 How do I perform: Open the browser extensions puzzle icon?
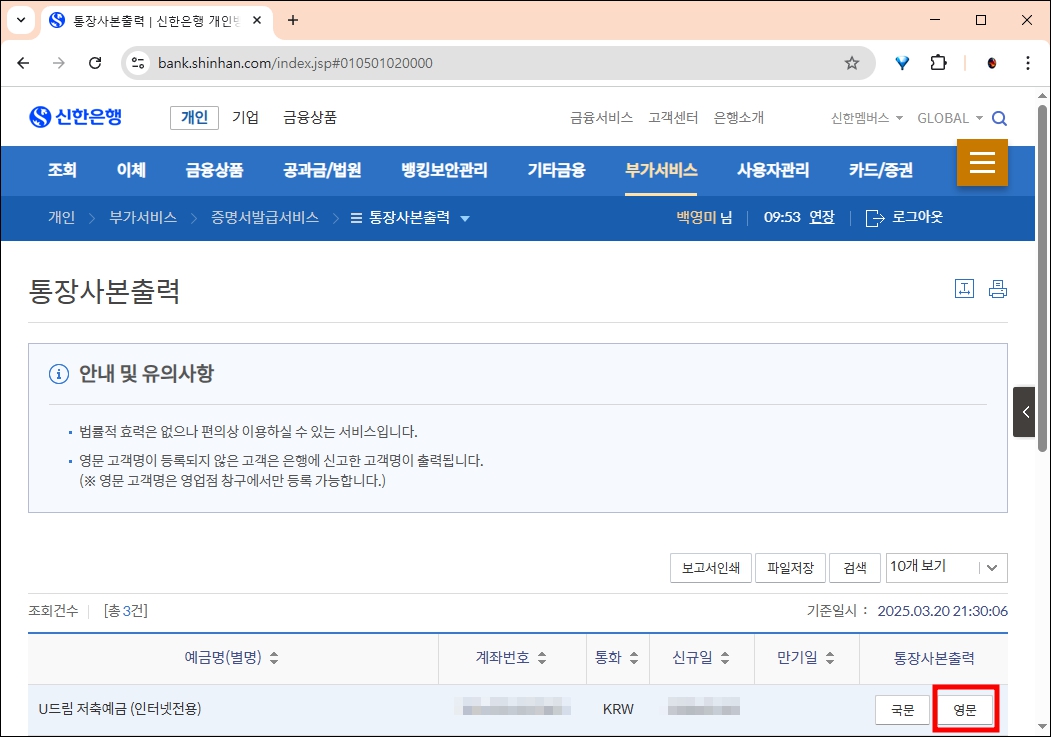(938, 62)
